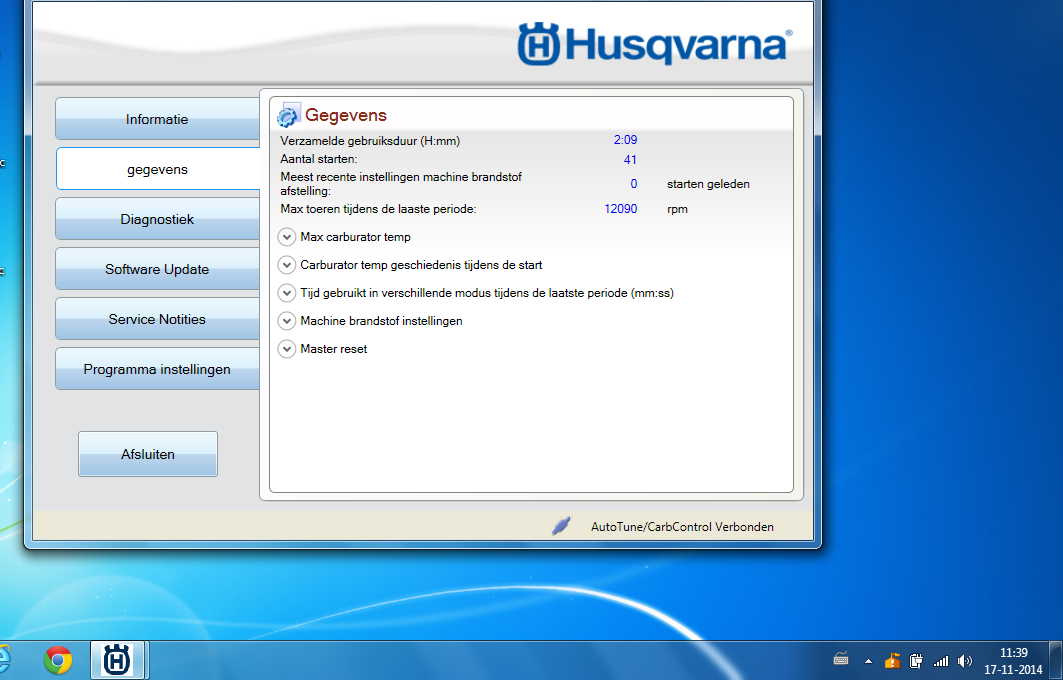The width and height of the screenshot is (1063, 680).
Task: Expand Carburator temp geschiedenis tijdens de start
Action: click(287, 265)
